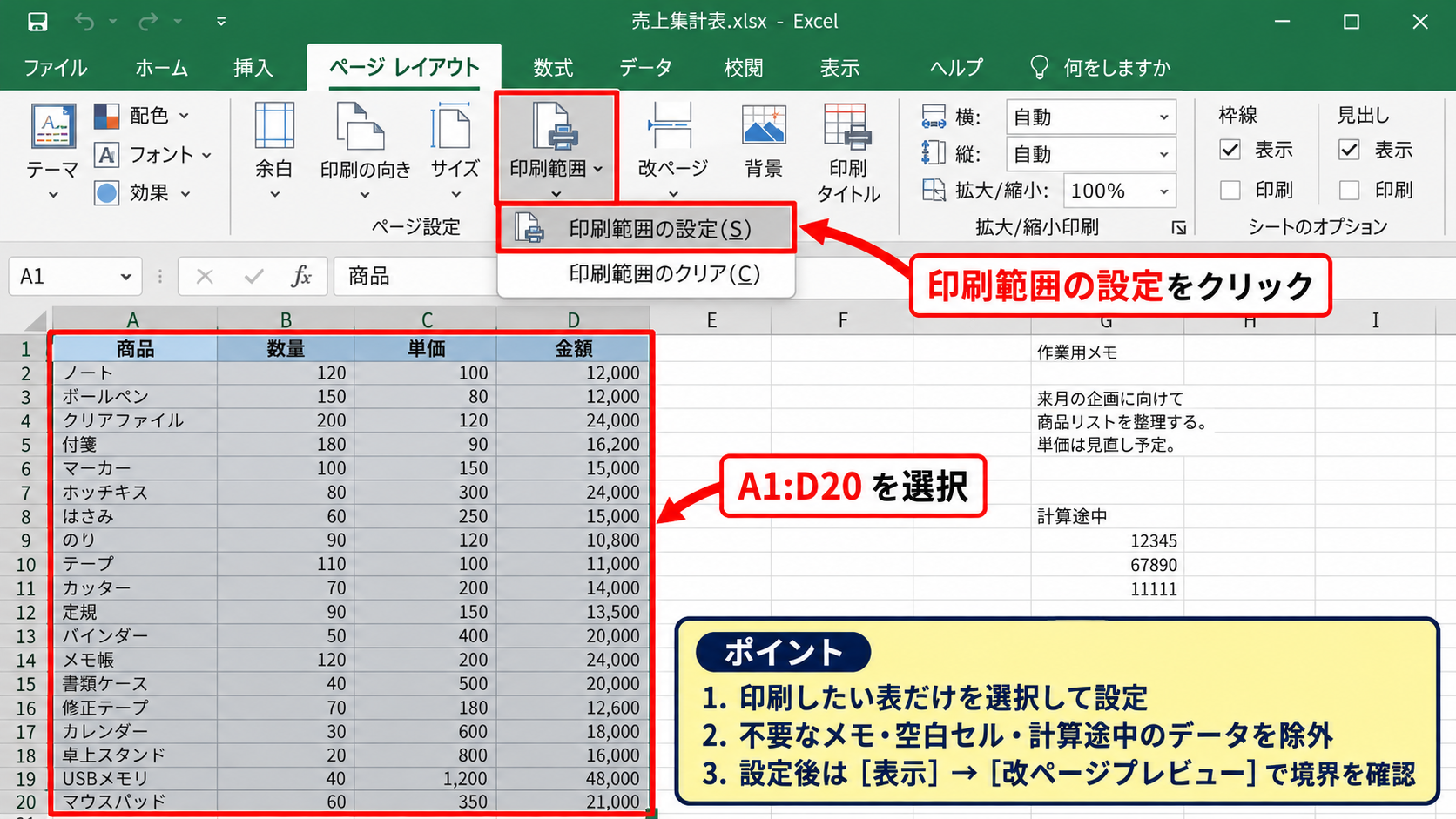Image resolution: width=1456 pixels, height=819 pixels.
Task: Click the サイズ paper size icon
Action: click(451, 125)
